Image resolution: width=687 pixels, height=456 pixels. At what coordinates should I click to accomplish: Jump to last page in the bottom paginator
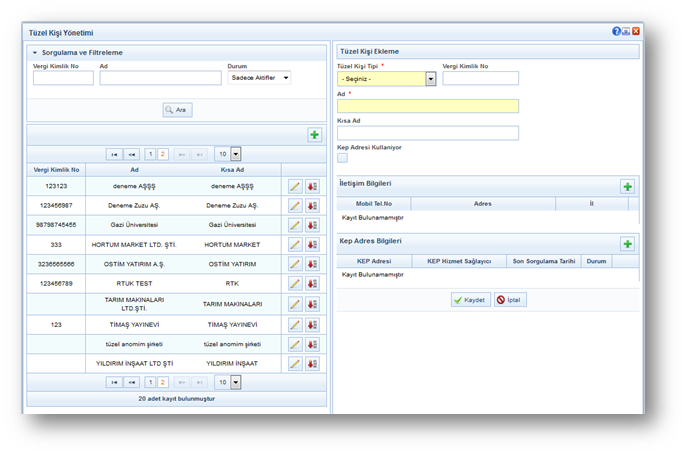199,382
